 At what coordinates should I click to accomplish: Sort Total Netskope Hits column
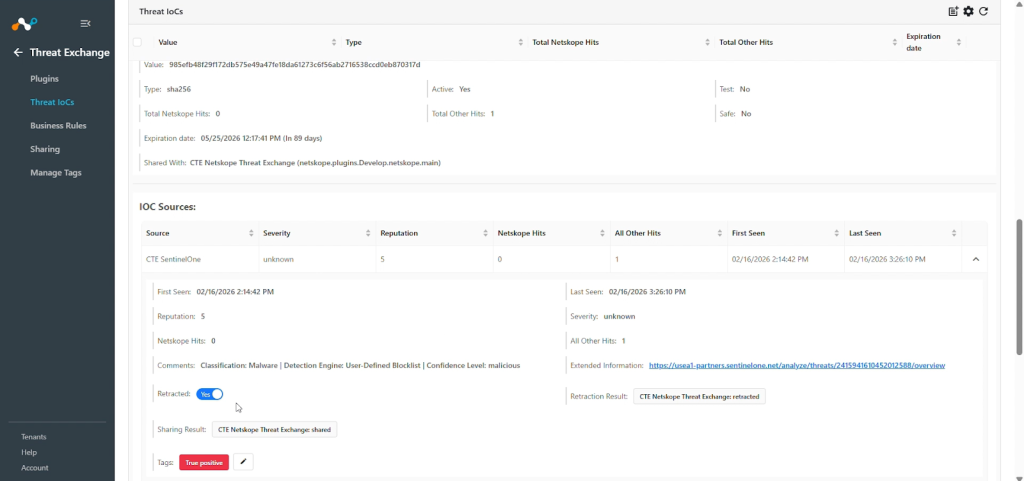coord(707,42)
